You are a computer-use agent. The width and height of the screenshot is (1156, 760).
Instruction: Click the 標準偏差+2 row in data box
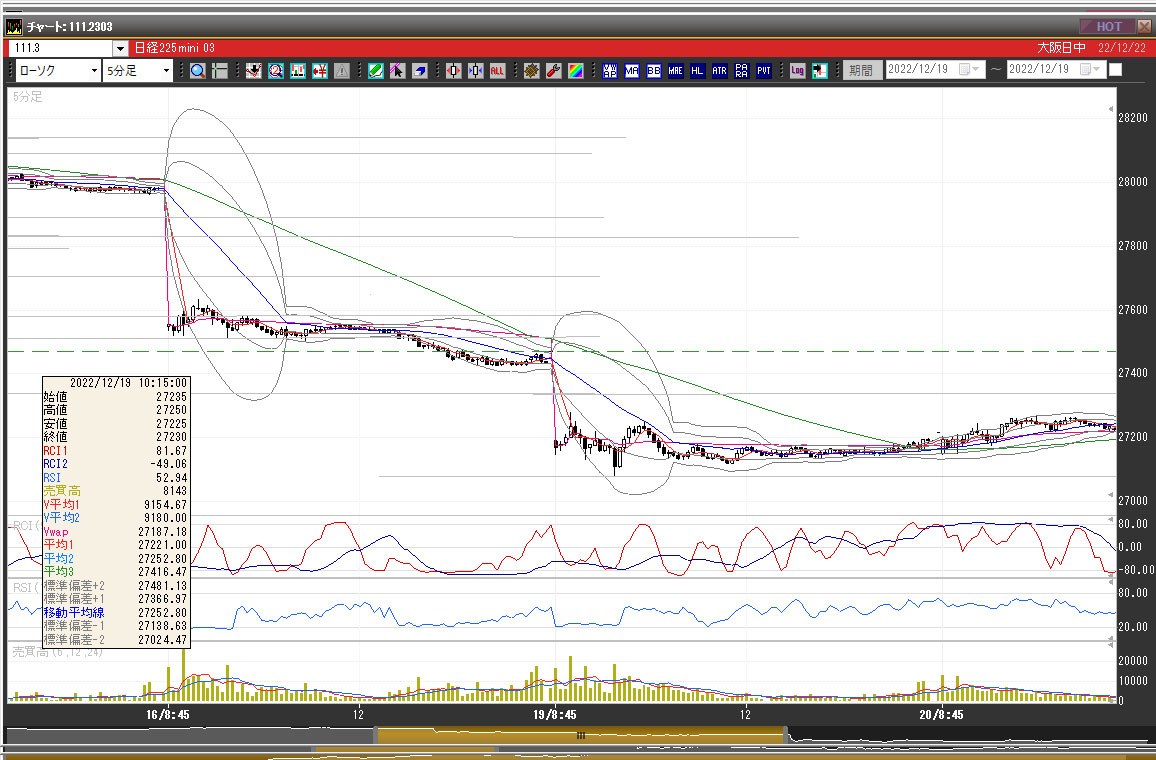[x=116, y=585]
